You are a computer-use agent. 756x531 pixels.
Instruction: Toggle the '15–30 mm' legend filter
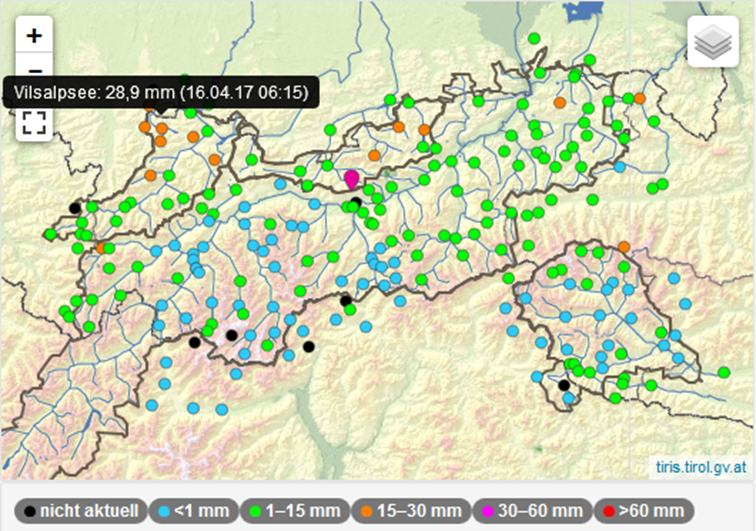point(411,511)
